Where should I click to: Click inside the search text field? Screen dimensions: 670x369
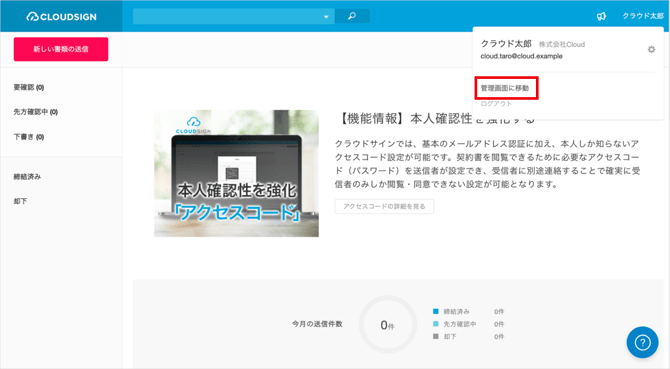(x=227, y=16)
